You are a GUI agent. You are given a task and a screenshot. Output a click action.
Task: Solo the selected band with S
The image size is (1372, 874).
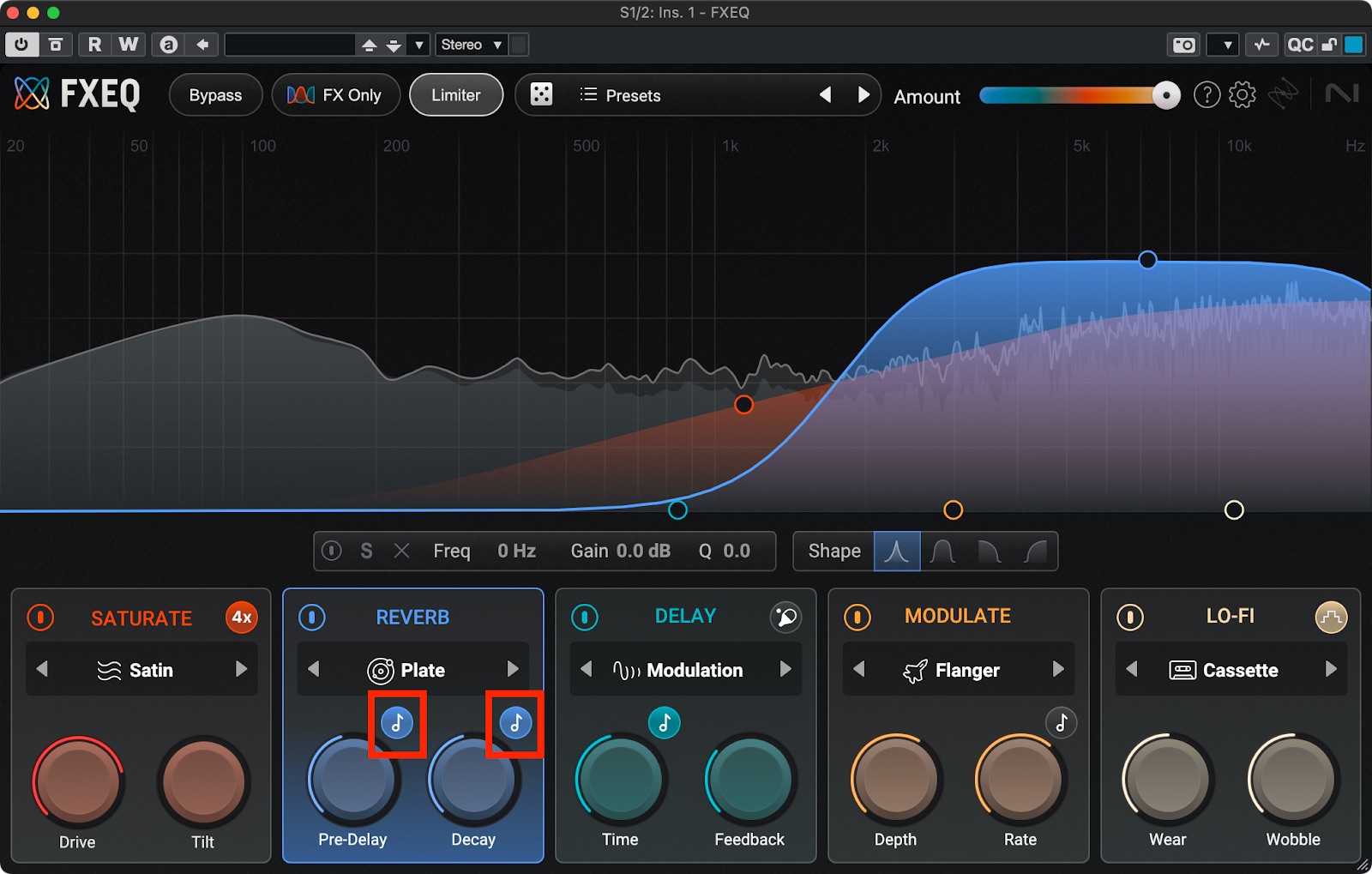367,551
